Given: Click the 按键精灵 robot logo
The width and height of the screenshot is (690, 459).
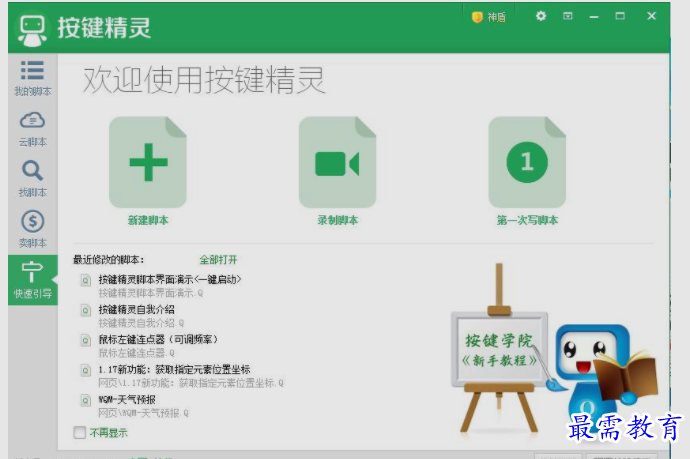Looking at the screenshot, I should point(33,30).
